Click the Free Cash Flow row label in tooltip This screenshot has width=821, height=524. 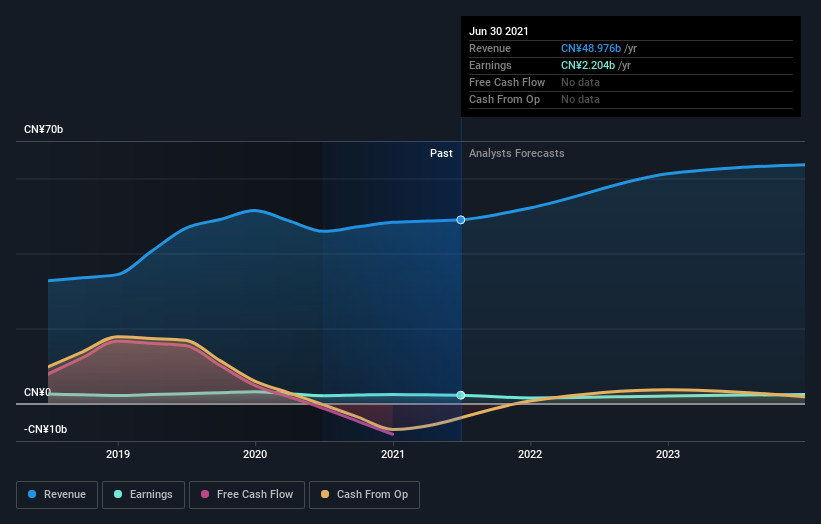tap(507, 82)
